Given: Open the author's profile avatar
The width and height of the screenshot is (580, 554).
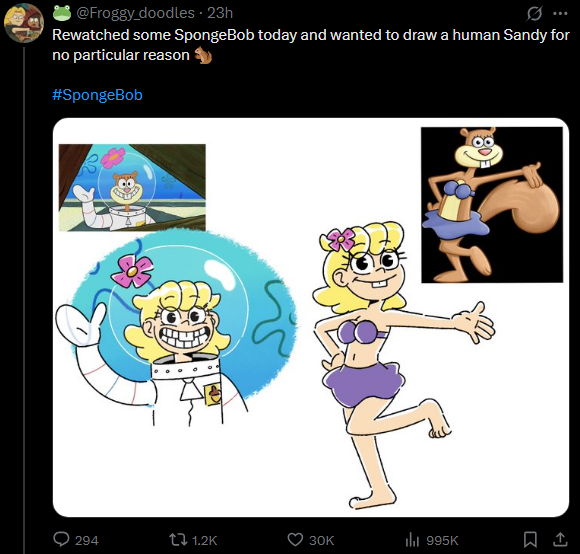Looking at the screenshot, I should click(24, 23).
